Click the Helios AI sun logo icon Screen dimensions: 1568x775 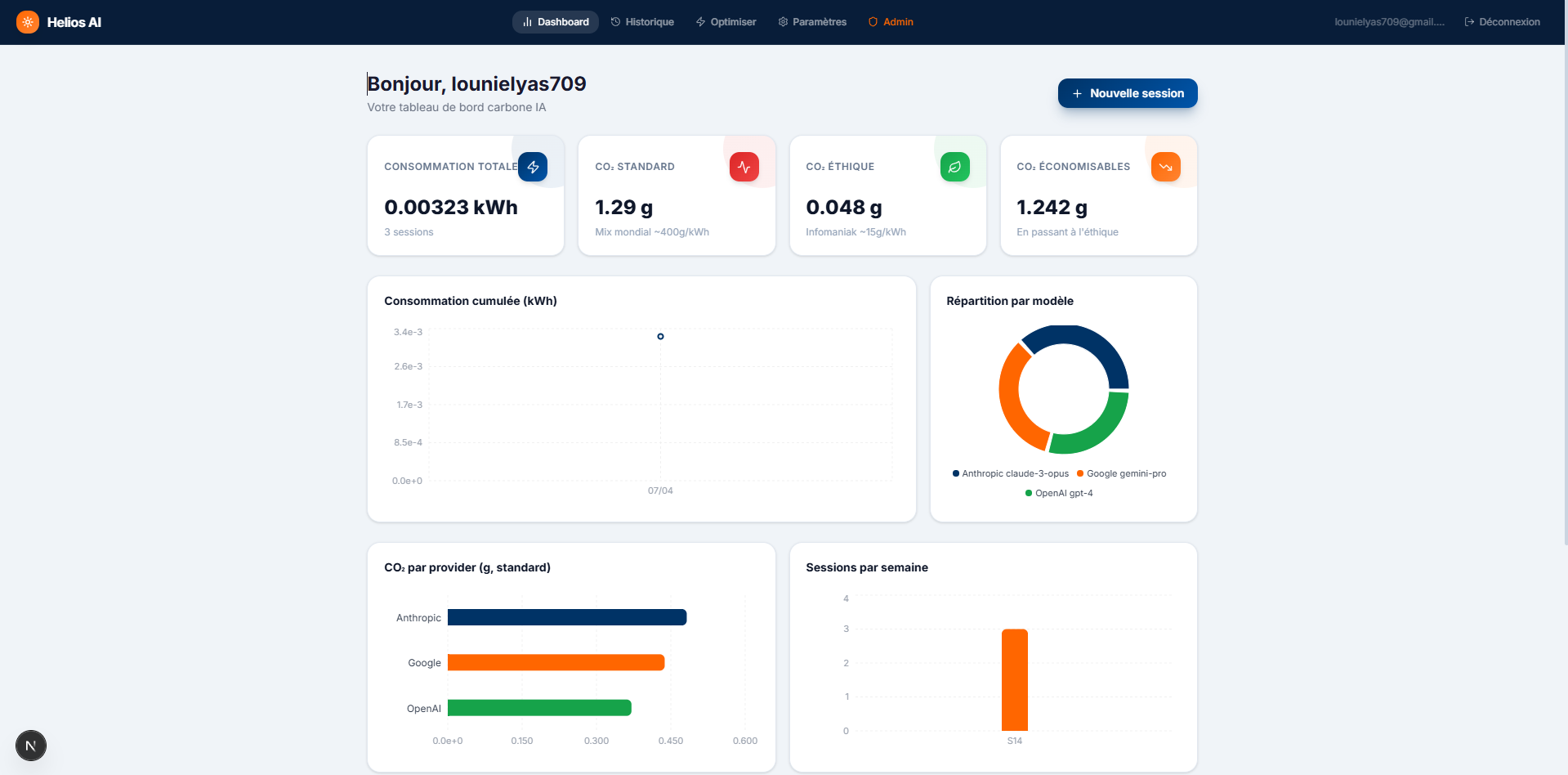28,22
